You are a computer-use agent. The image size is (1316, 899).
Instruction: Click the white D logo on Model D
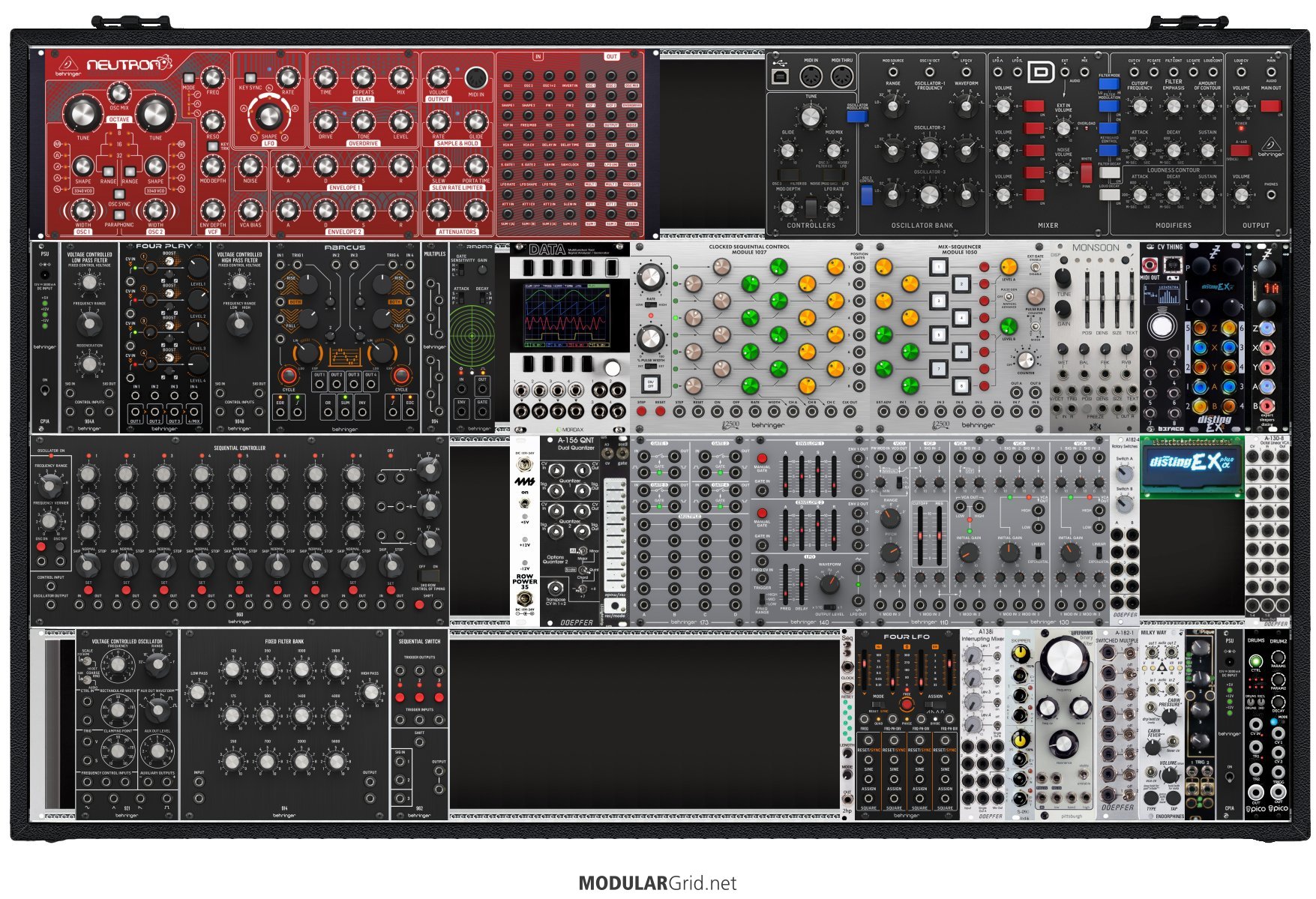[x=1040, y=72]
